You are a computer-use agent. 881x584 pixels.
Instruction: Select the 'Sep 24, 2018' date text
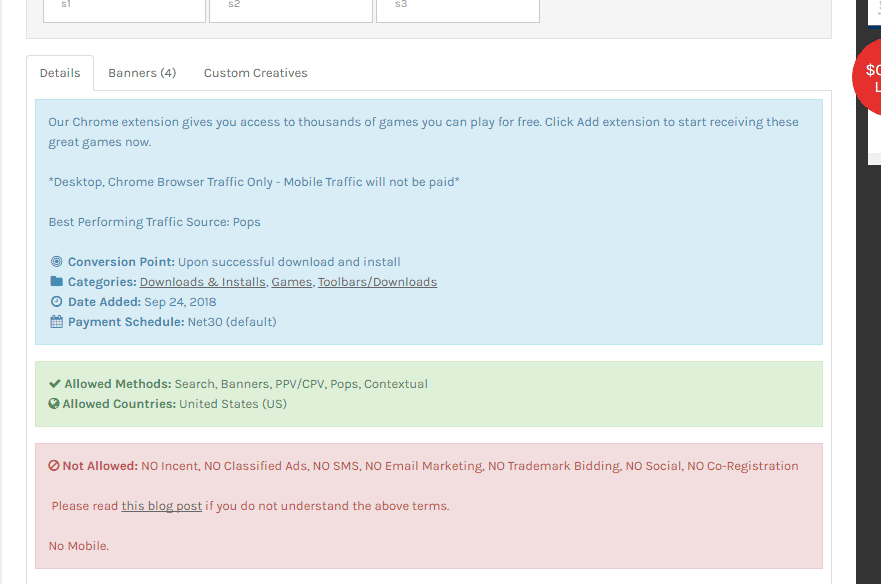(180, 302)
